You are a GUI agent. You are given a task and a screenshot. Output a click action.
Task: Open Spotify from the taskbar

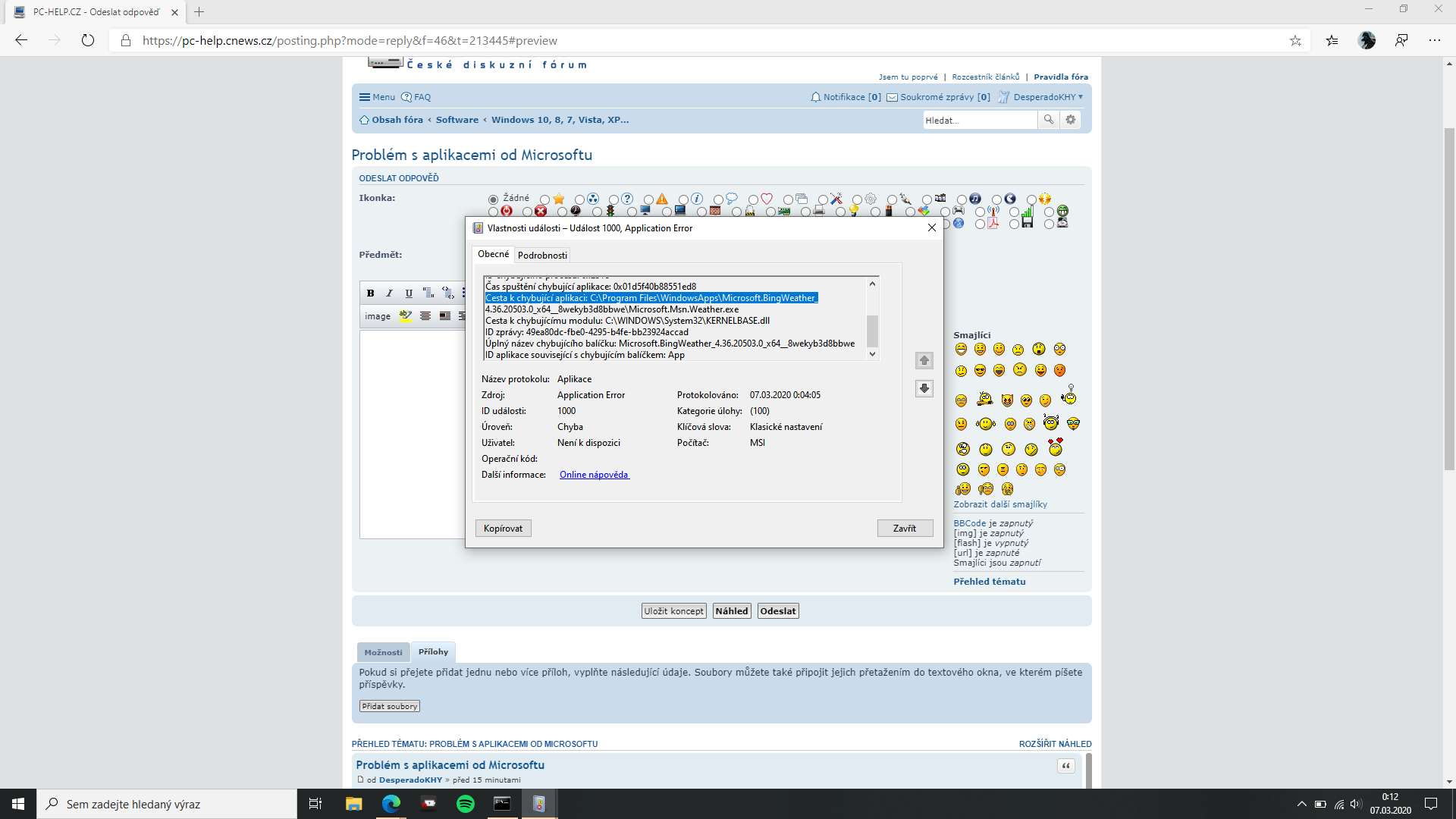466,804
